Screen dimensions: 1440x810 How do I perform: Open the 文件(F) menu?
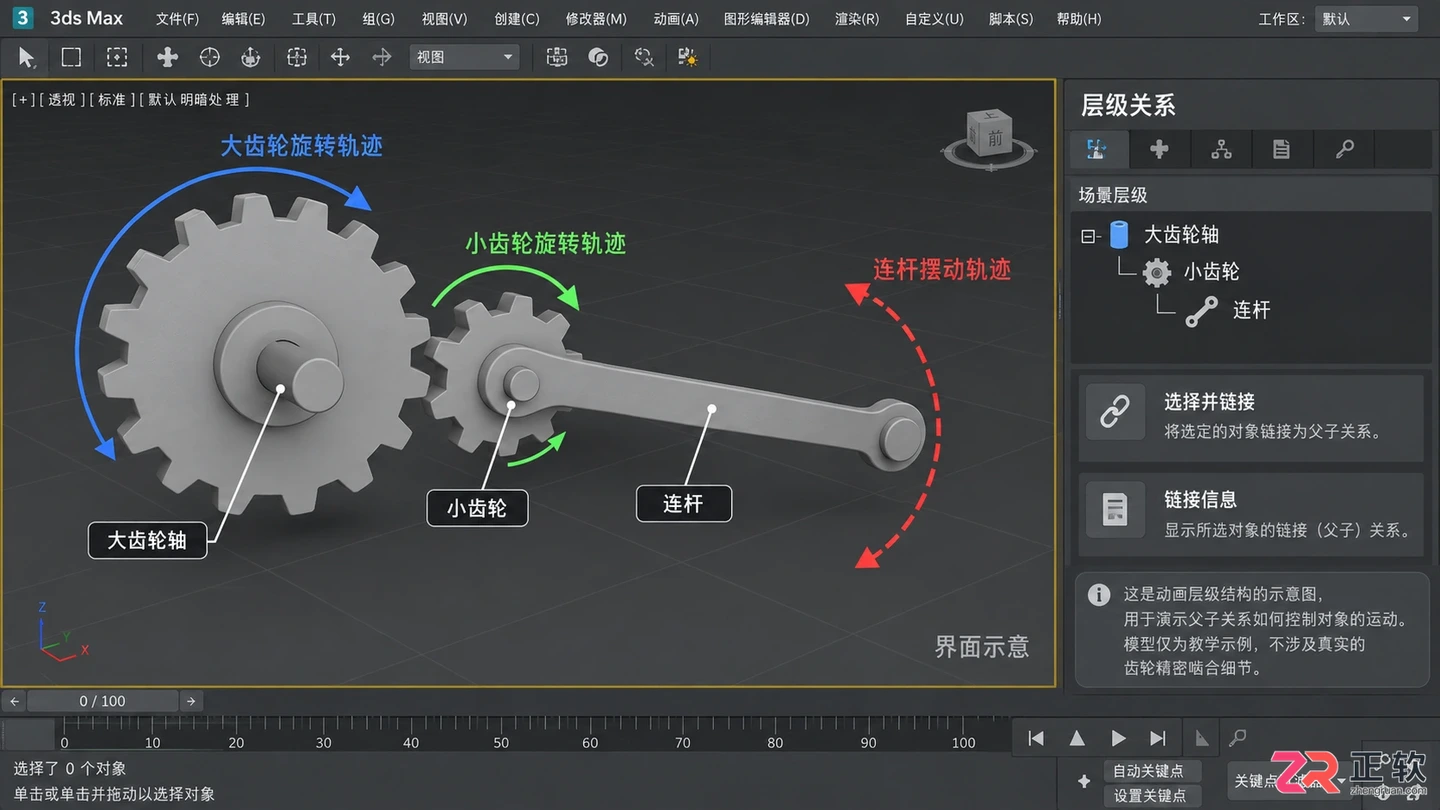(177, 19)
